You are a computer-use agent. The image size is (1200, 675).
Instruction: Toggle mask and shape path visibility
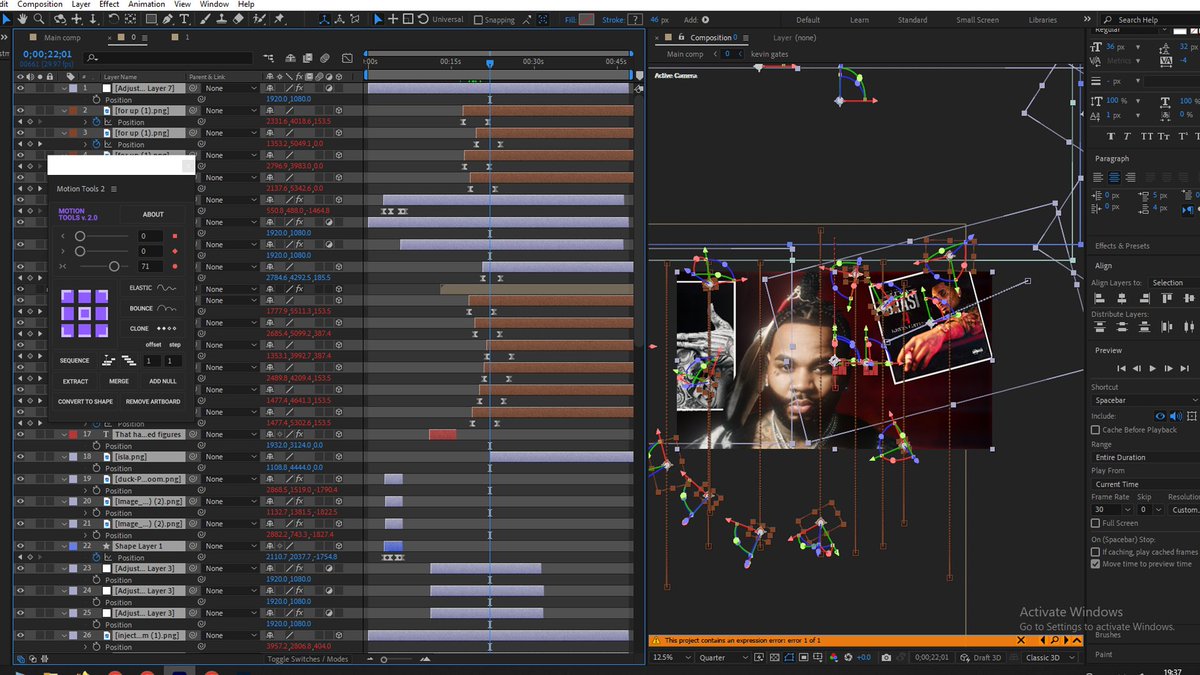pos(789,657)
